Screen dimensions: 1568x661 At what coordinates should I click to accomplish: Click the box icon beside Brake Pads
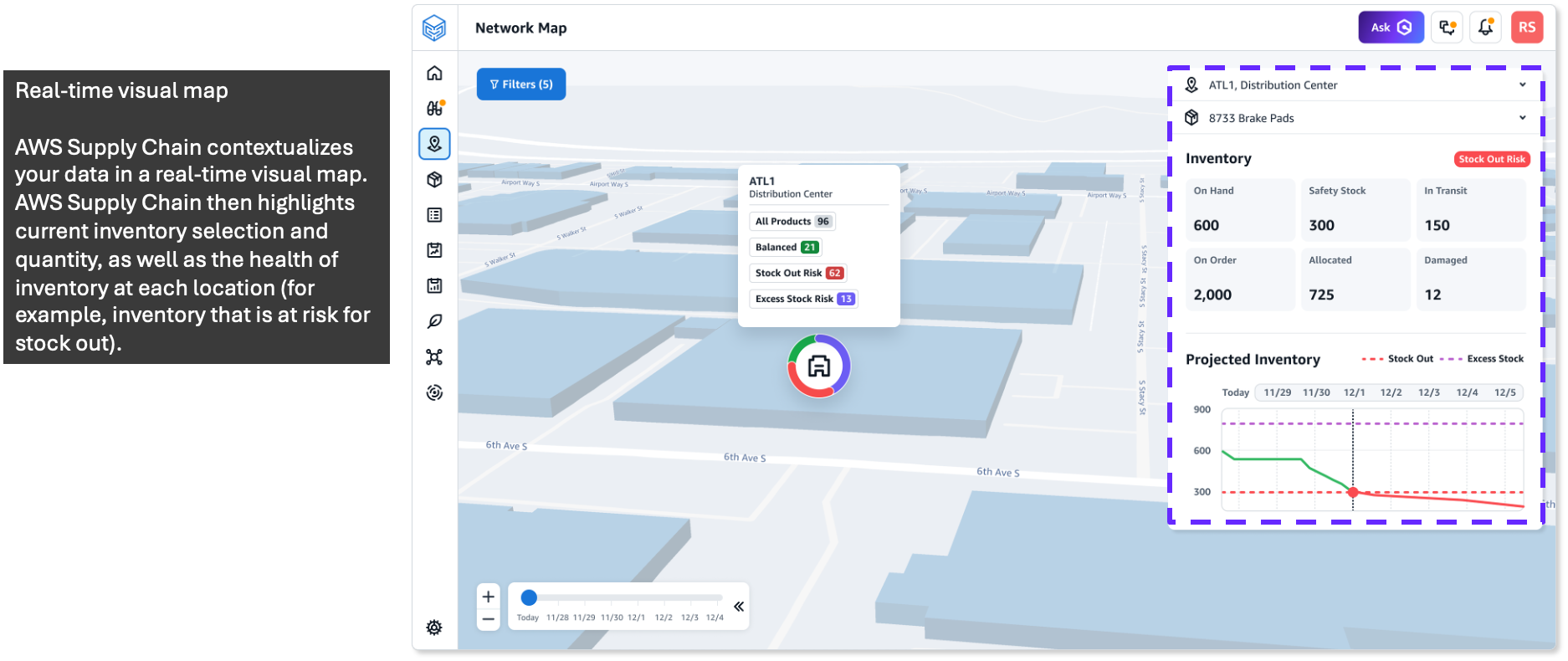[x=1191, y=118]
